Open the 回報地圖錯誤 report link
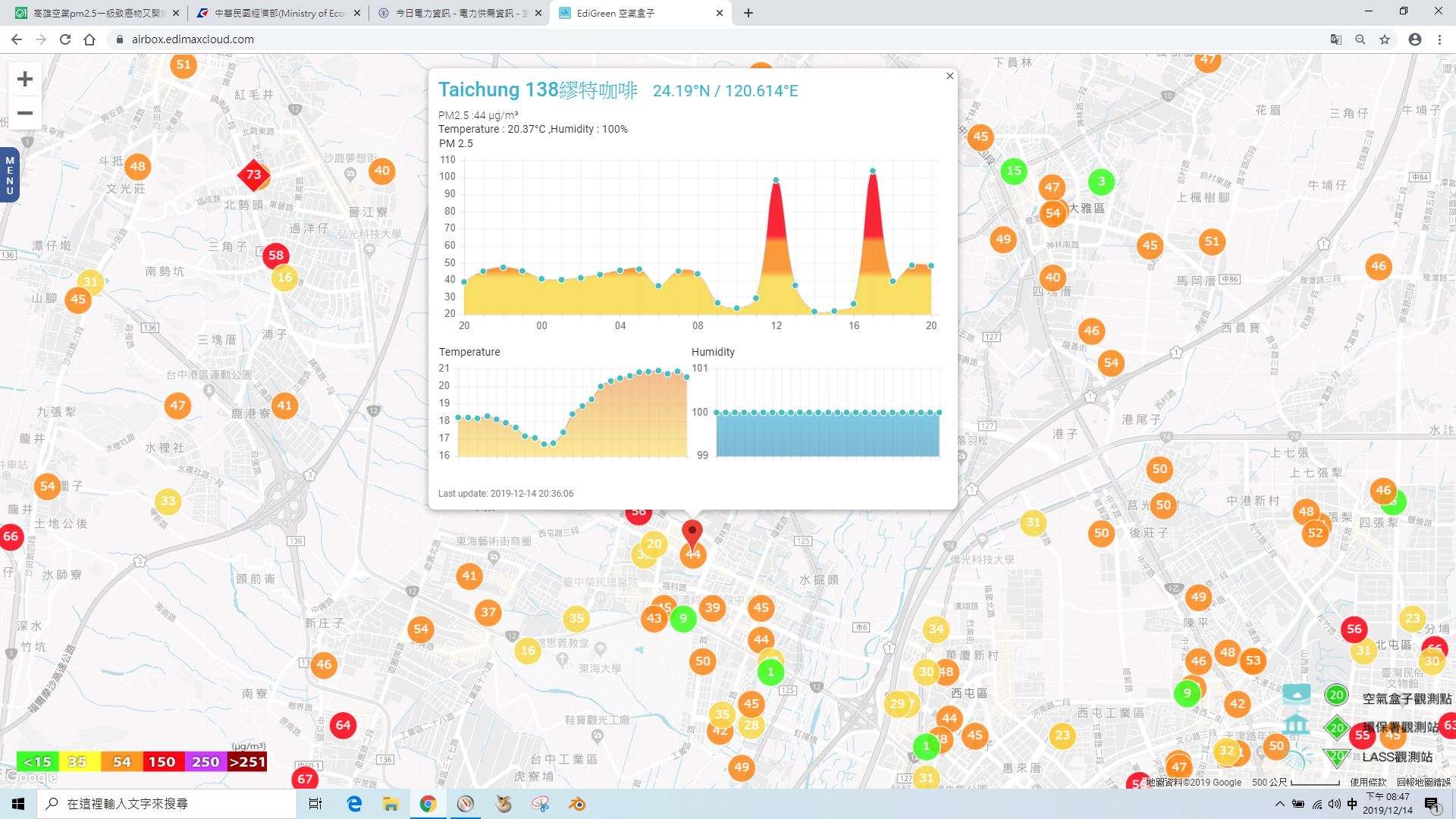Image resolution: width=1456 pixels, height=819 pixels. [x=1423, y=782]
